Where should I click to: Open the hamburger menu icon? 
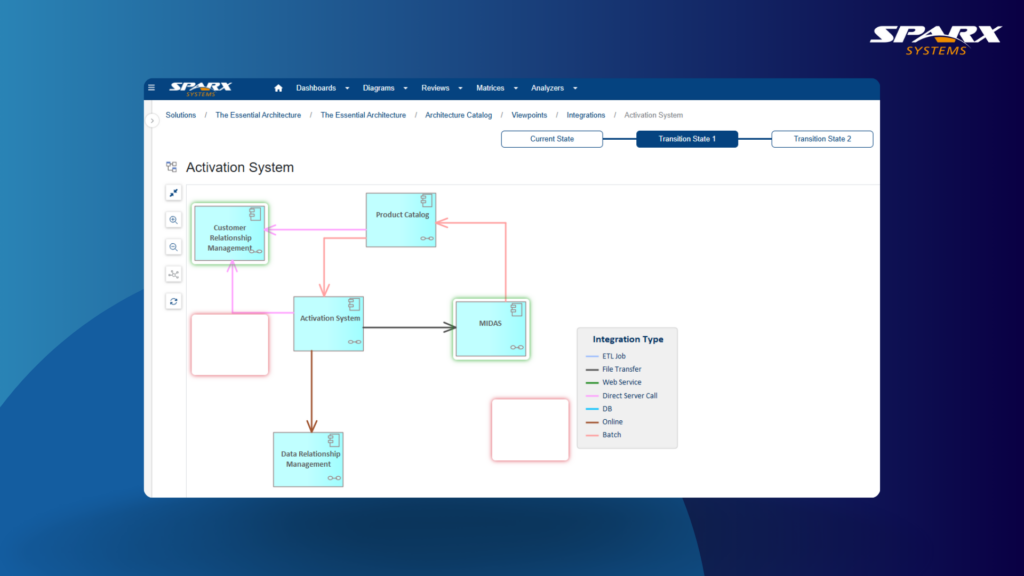click(152, 88)
